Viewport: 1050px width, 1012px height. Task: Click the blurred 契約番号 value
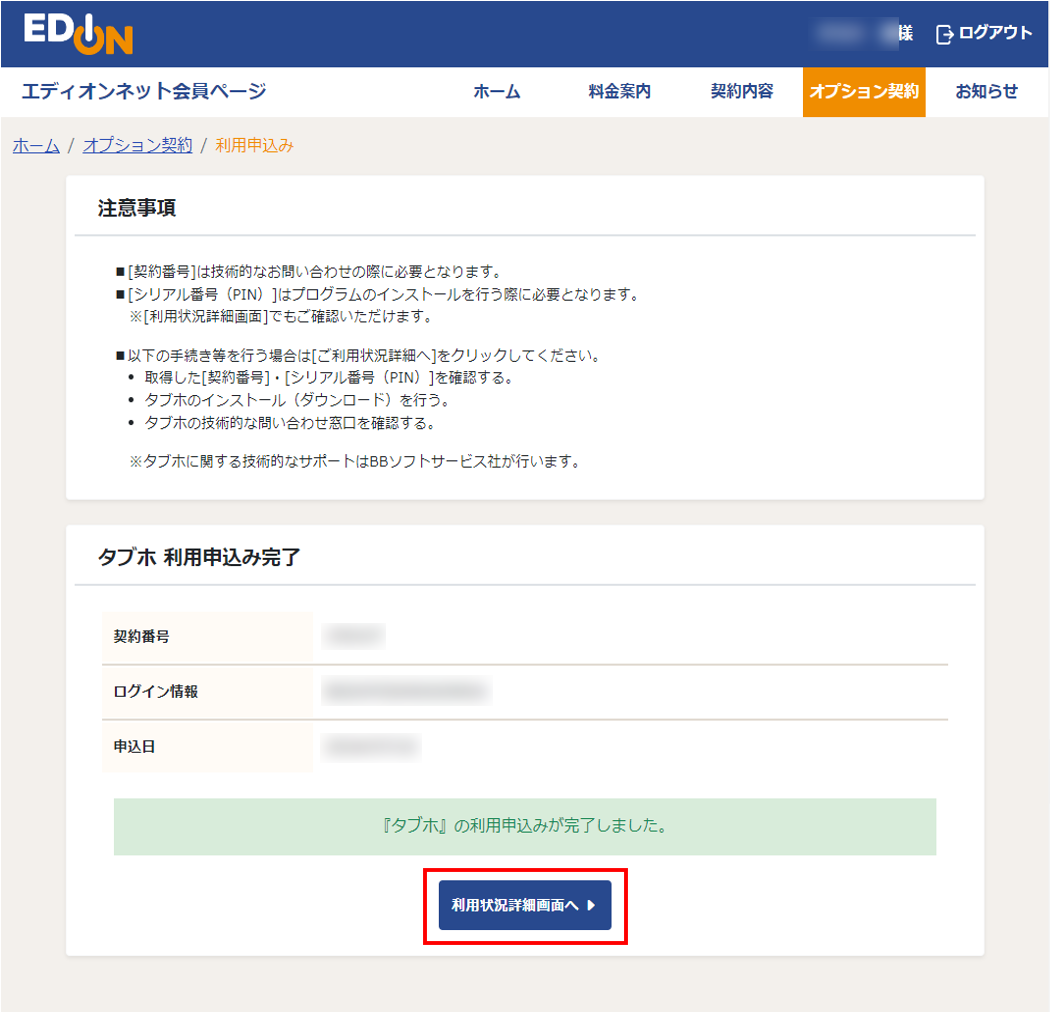(x=353, y=636)
